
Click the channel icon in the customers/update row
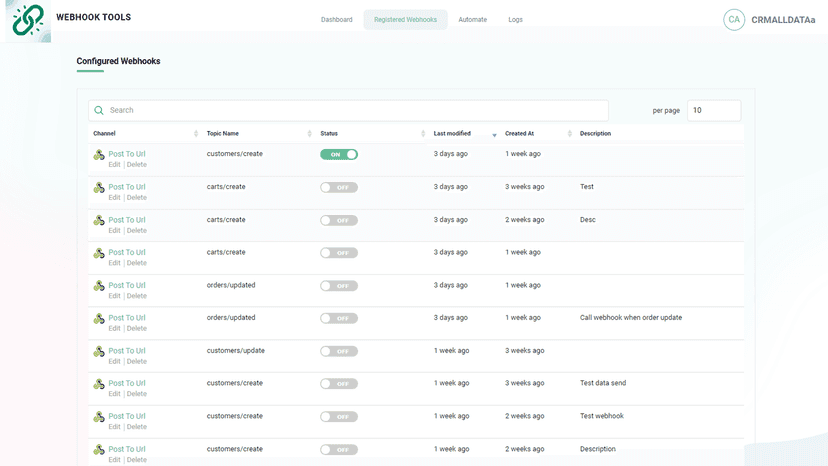tap(99, 351)
